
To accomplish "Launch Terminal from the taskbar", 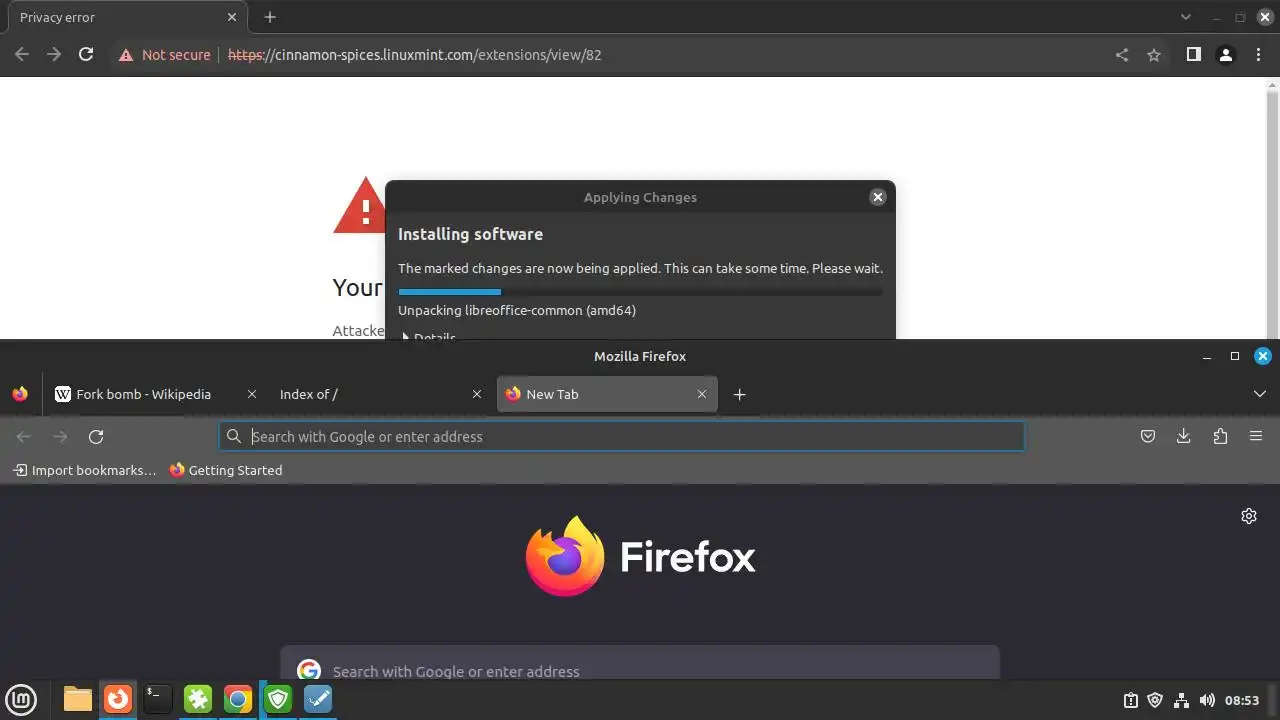I will click(x=158, y=699).
